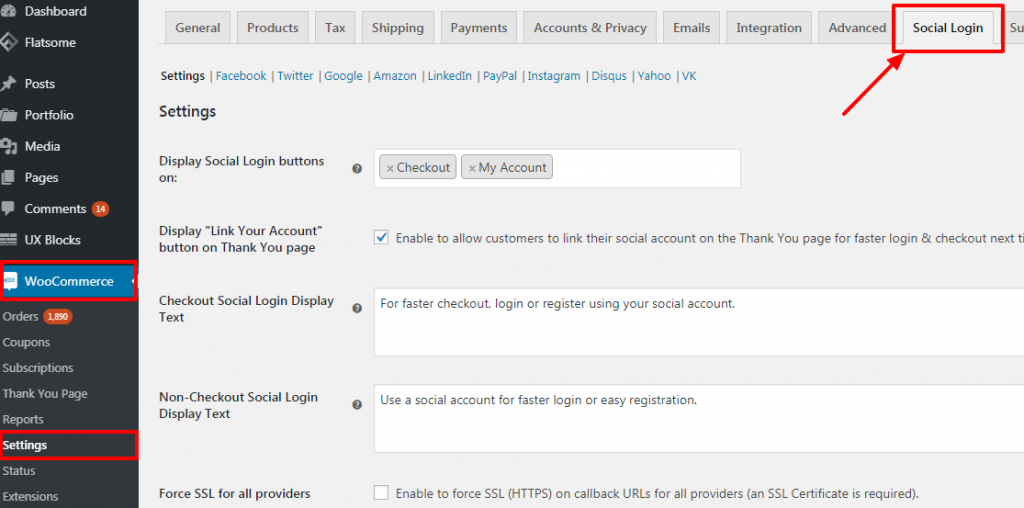This screenshot has width=1024, height=508.
Task: Click the Comments 14 pending badge
Action: pyautogui.click(x=100, y=209)
